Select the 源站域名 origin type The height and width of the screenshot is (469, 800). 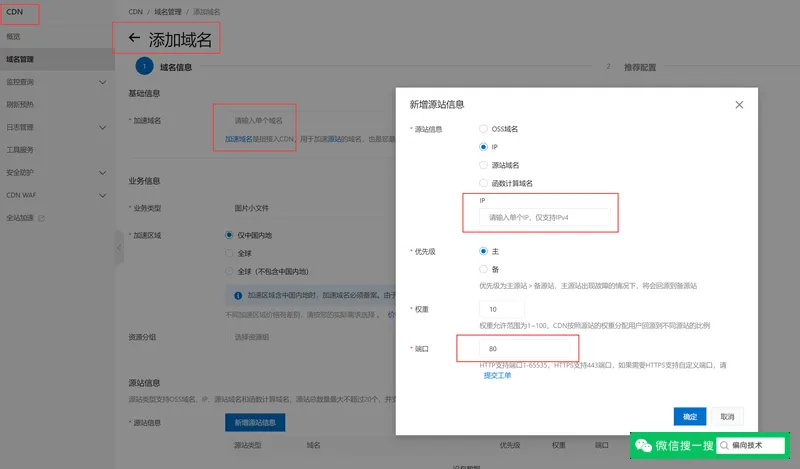tap(483, 165)
